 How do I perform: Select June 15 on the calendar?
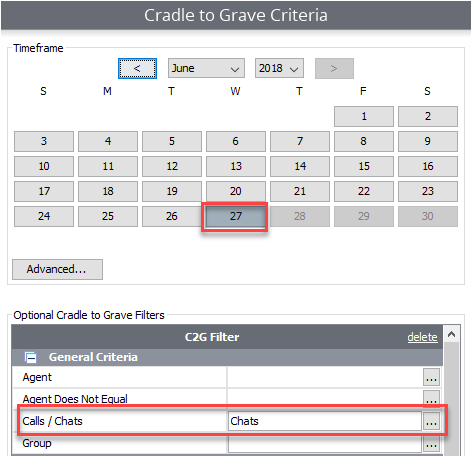tap(364, 166)
